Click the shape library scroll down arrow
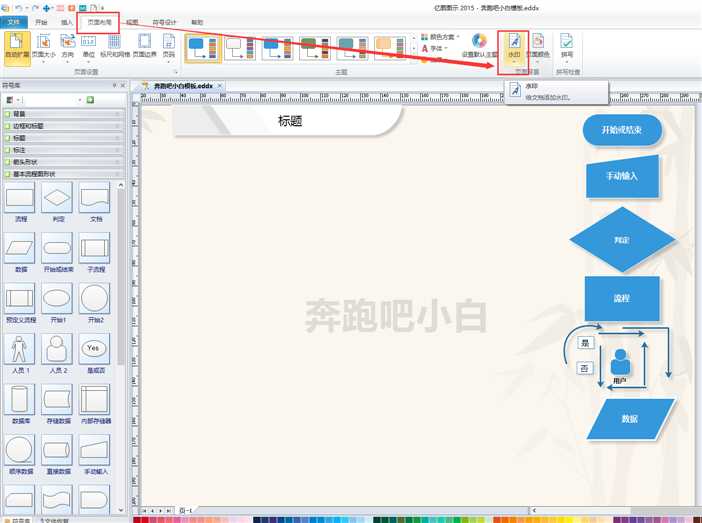 tap(121, 510)
